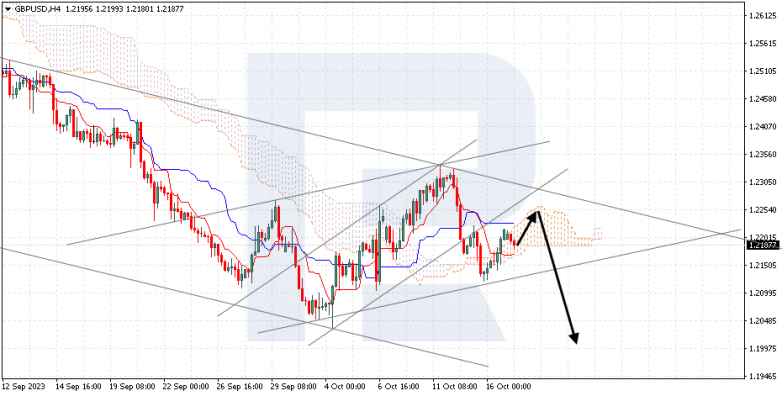Click the 11 Oct 08:00 time label
This screenshot has width=782, height=396.
click(x=454, y=387)
